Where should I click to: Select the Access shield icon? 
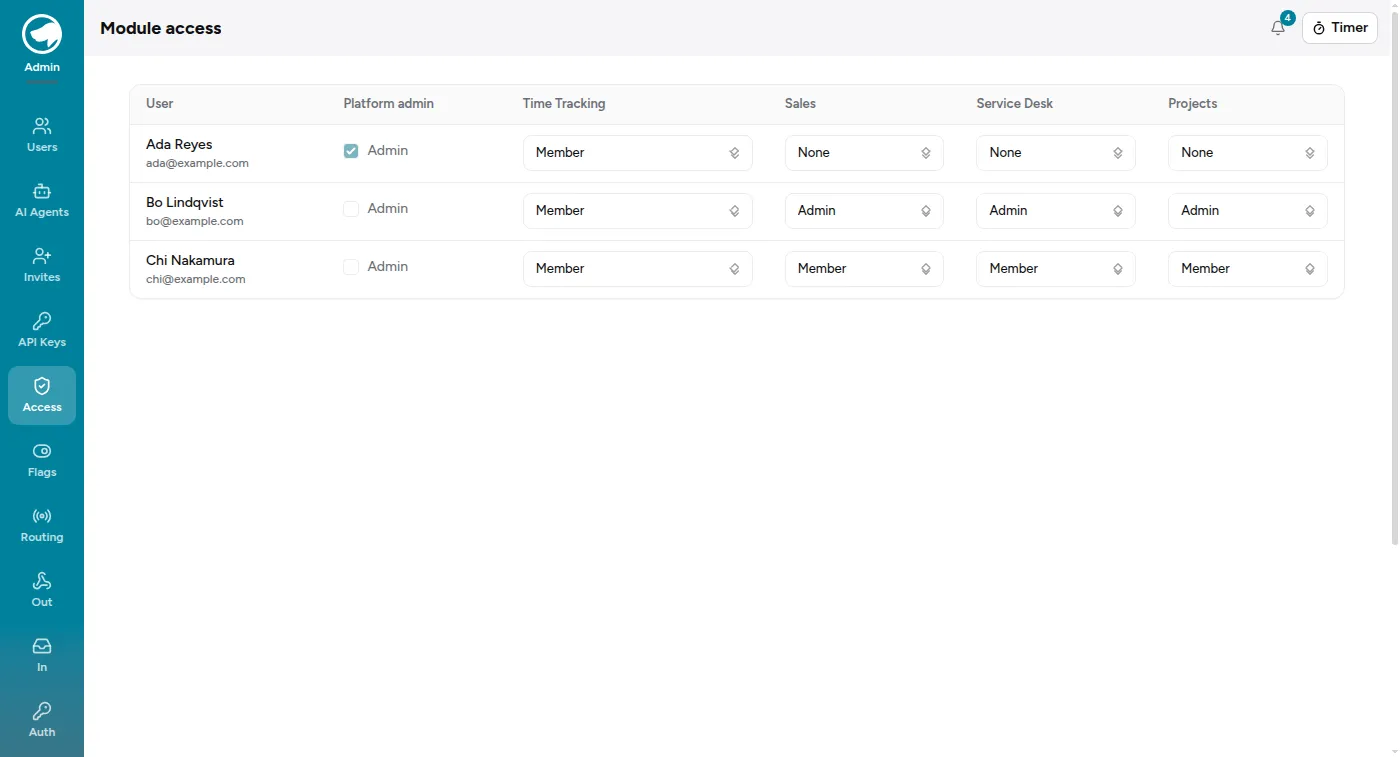coord(42,386)
